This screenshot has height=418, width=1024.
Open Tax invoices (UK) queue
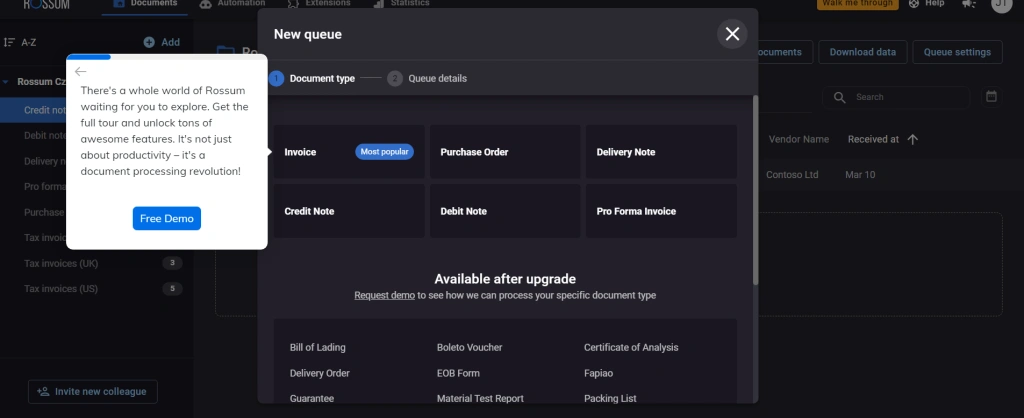coord(61,263)
